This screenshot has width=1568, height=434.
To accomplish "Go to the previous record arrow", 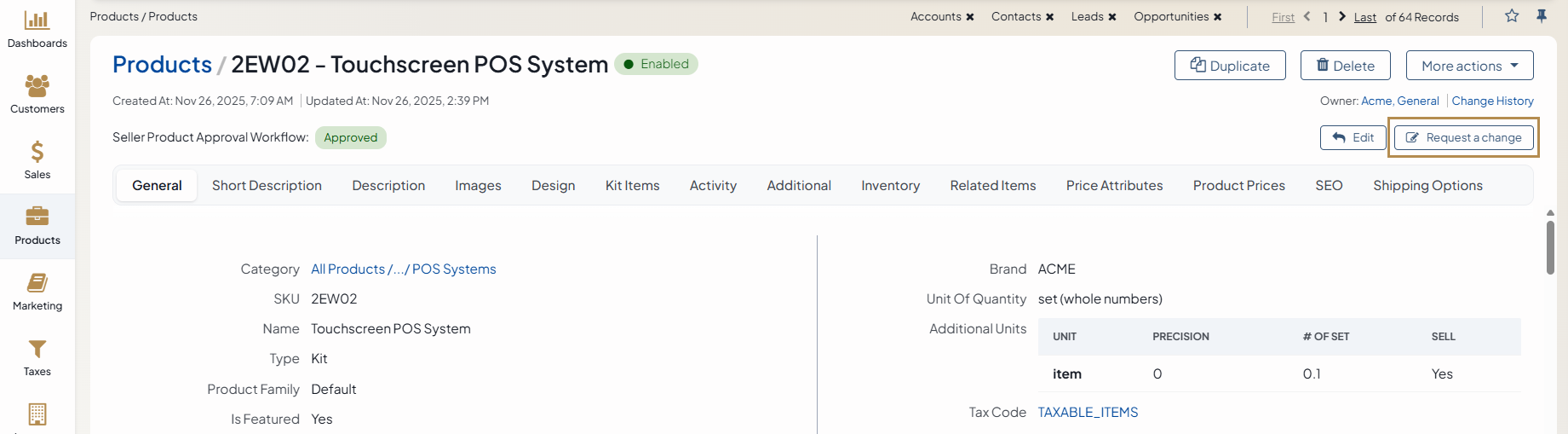I will tap(1307, 16).
